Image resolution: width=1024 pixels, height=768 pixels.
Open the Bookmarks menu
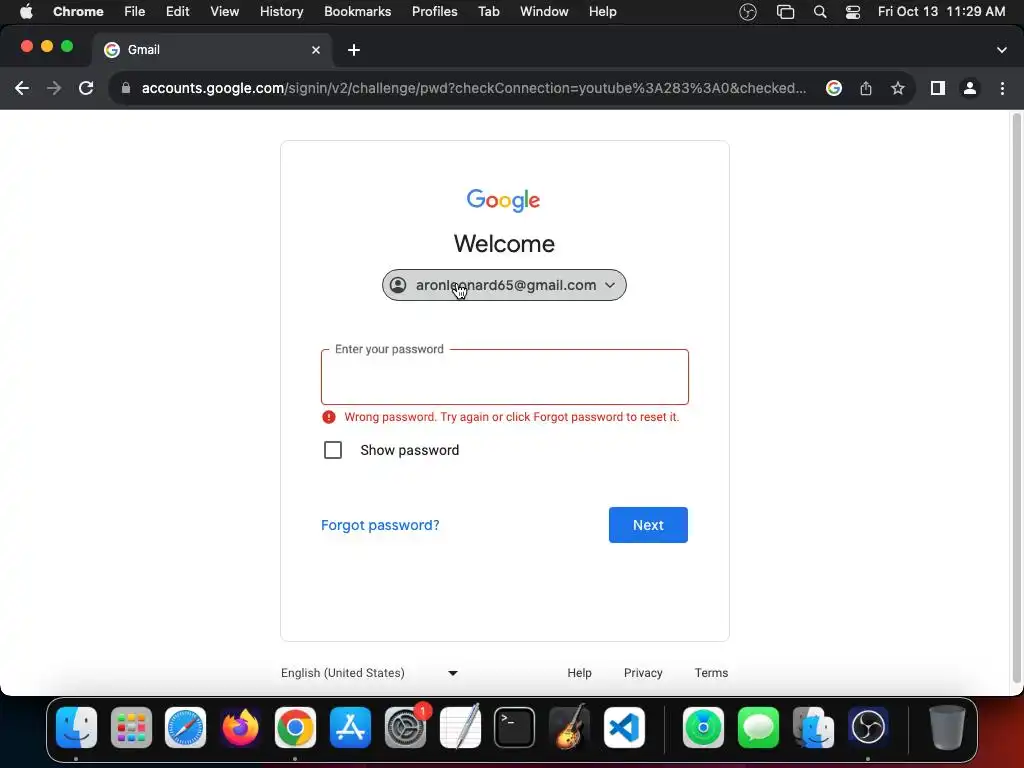pyautogui.click(x=358, y=12)
